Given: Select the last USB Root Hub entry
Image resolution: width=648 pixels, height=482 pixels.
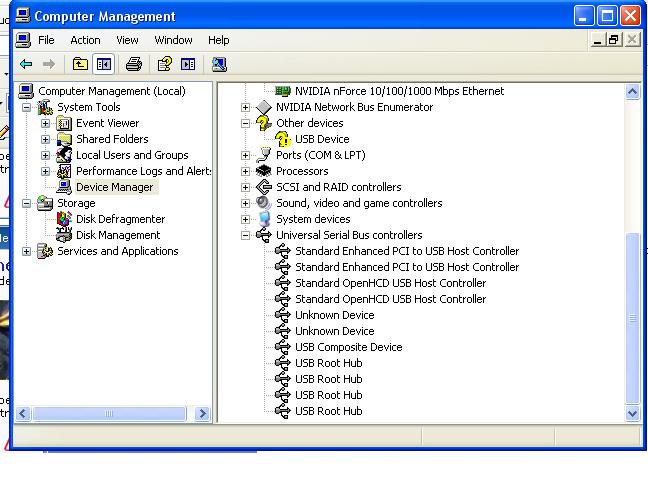Looking at the screenshot, I should [329, 411].
